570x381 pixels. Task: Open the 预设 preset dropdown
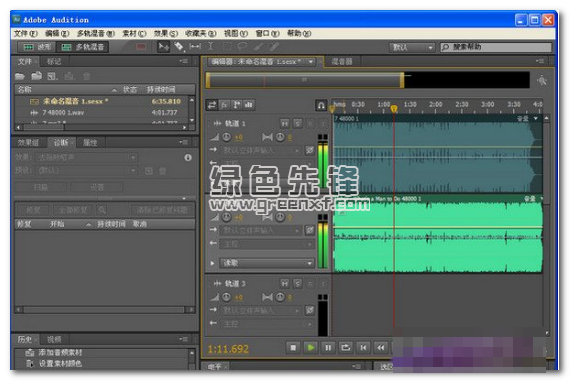87,171
